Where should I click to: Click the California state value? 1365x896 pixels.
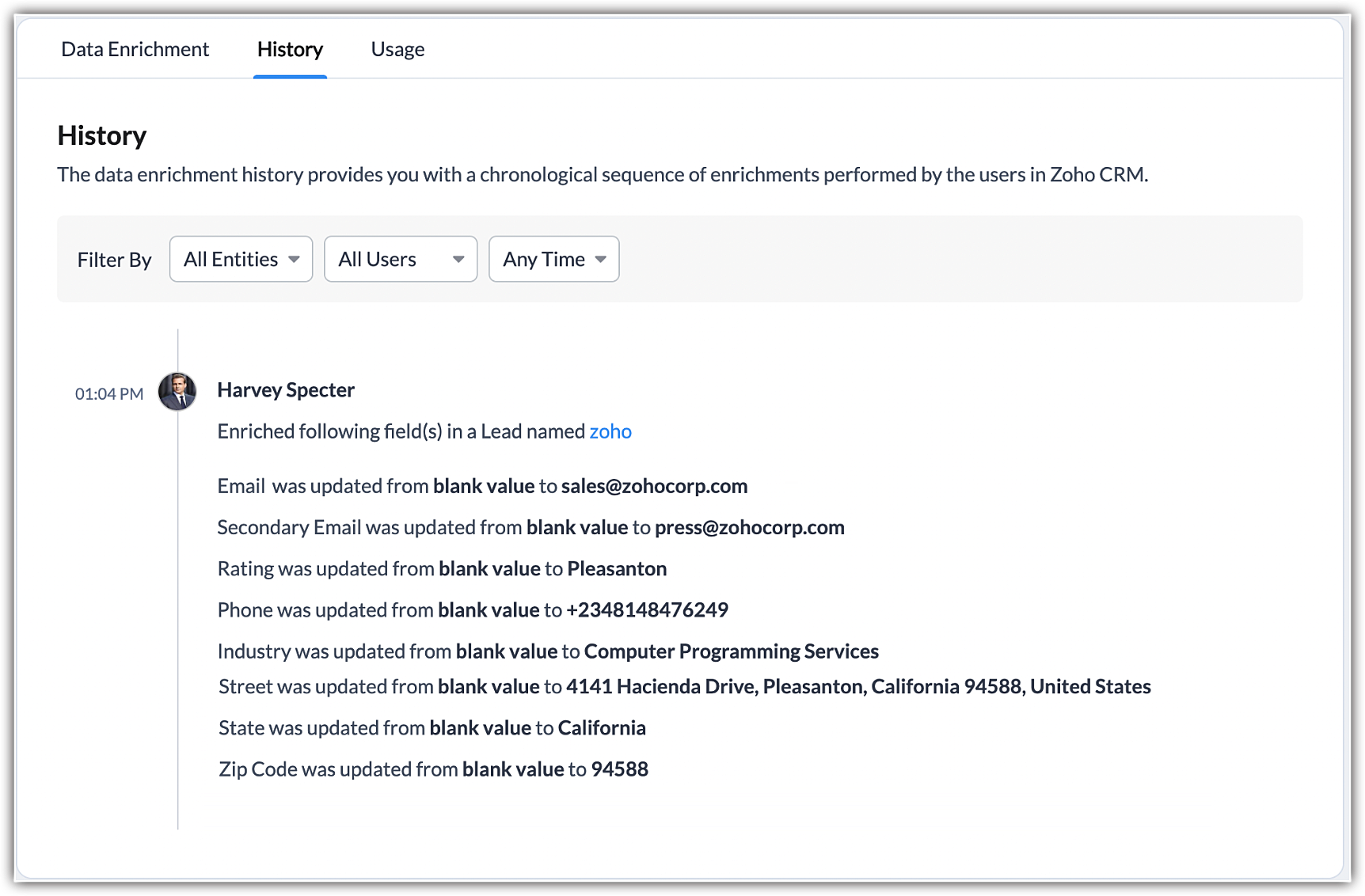tap(602, 727)
